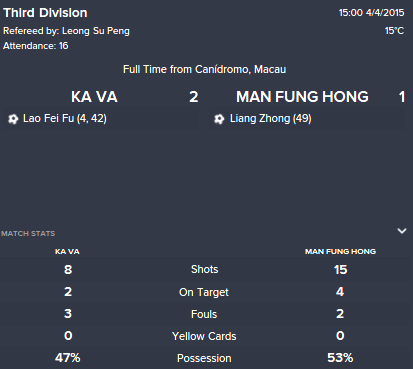413x369 pixels.
Task: Collapse the Match Stats section chevron
Action: [x=402, y=231]
